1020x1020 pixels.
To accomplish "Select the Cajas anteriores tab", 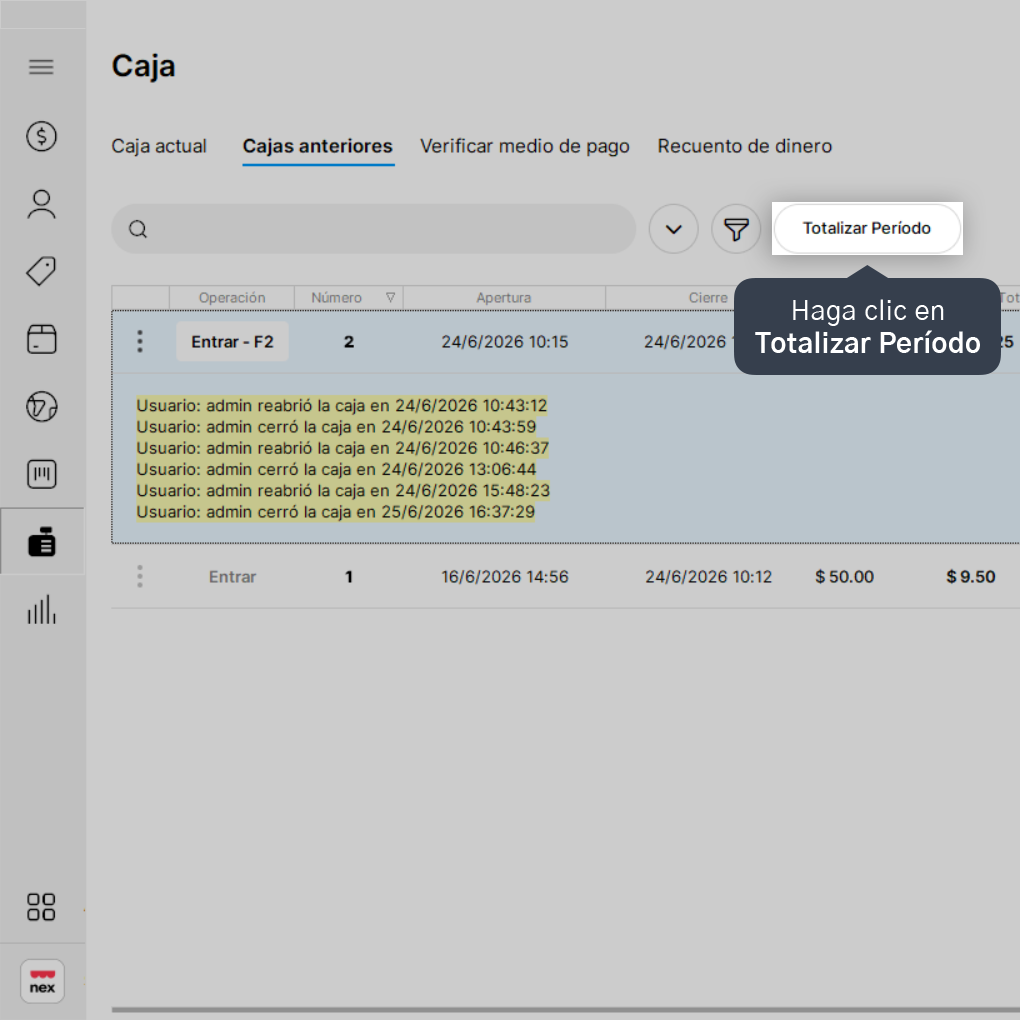I will pos(317,146).
